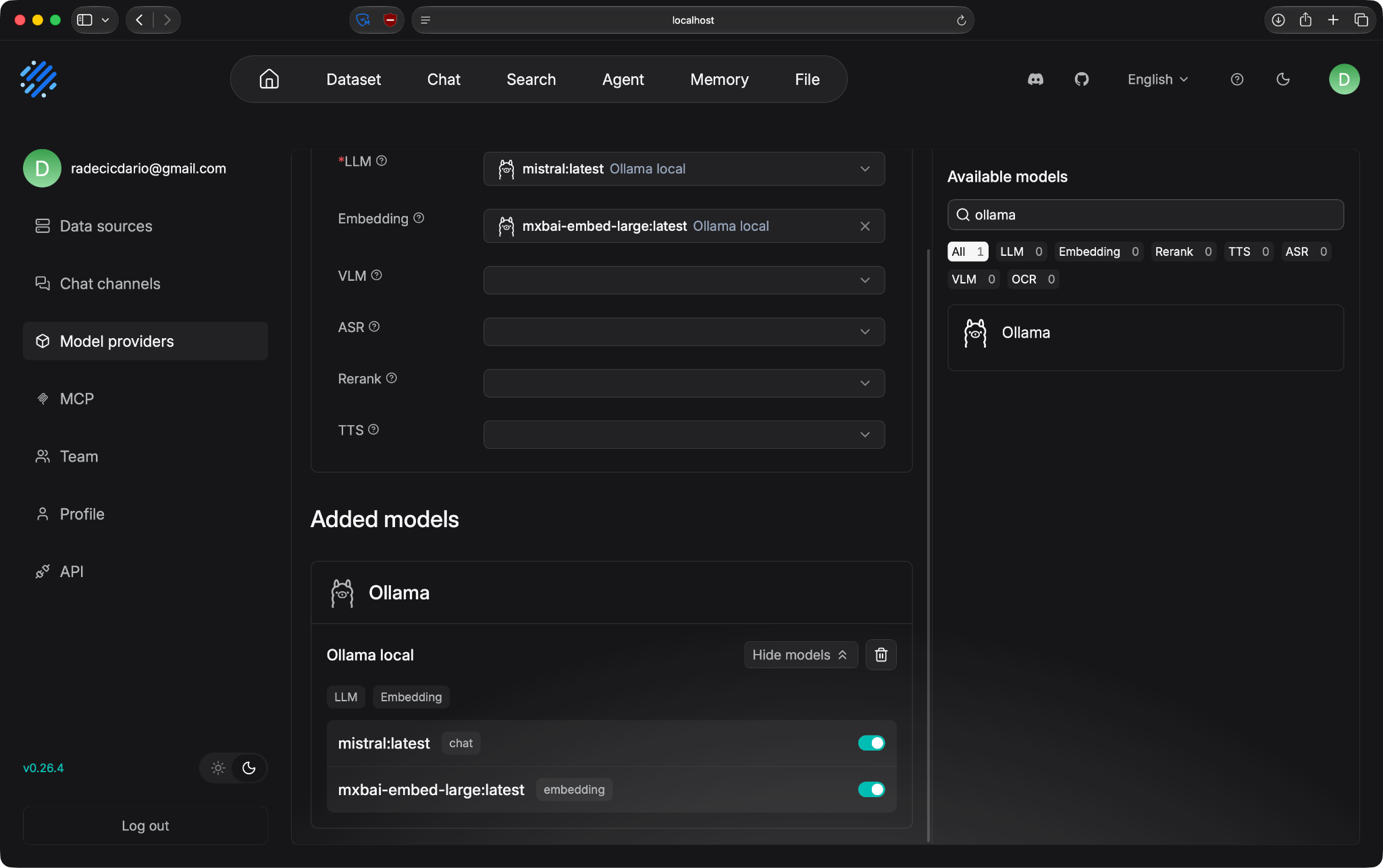1383x868 pixels.
Task: Click the available models search field
Action: (1145, 215)
